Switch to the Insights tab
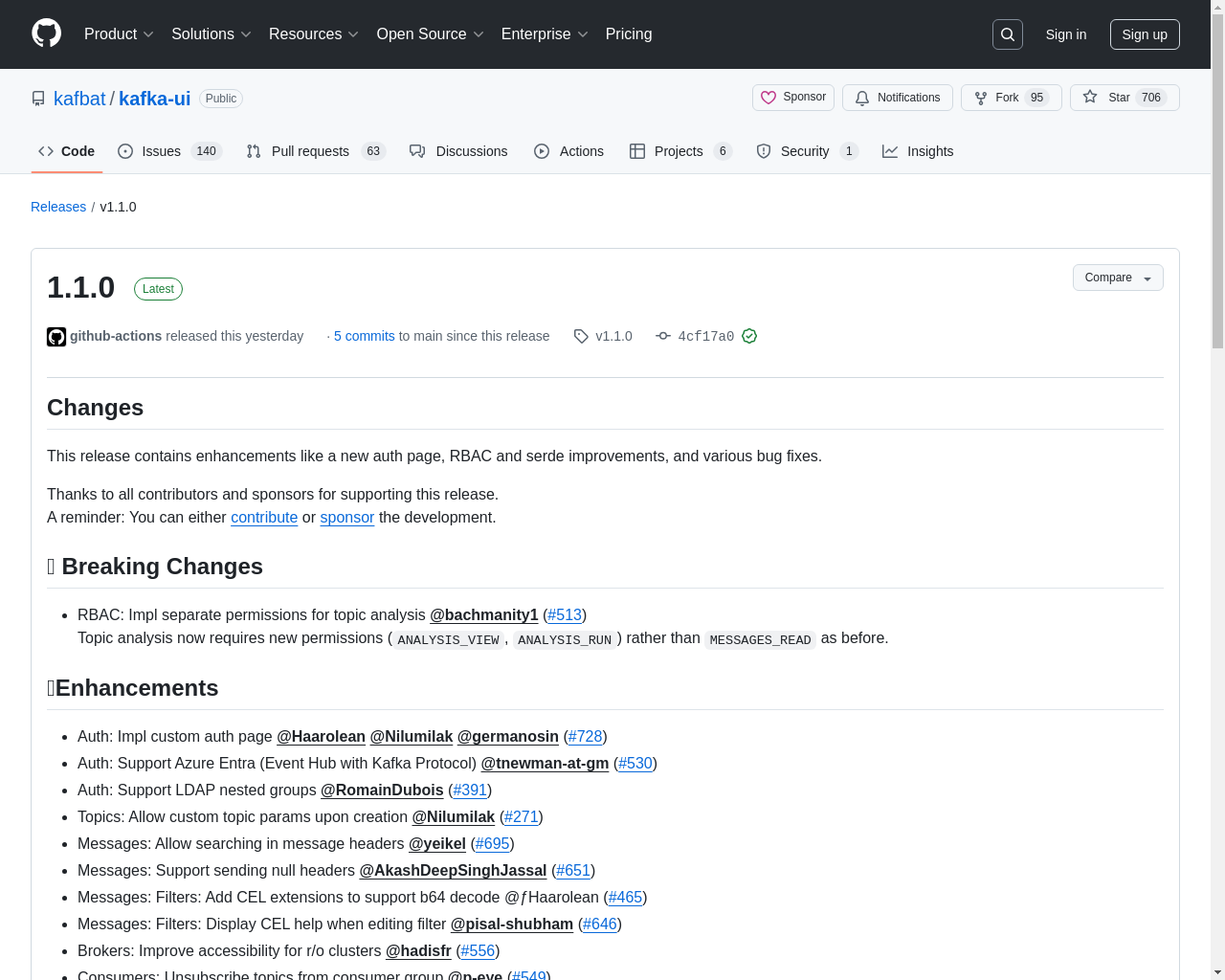Viewport: 1225px width, 980px height. pyautogui.click(x=918, y=151)
